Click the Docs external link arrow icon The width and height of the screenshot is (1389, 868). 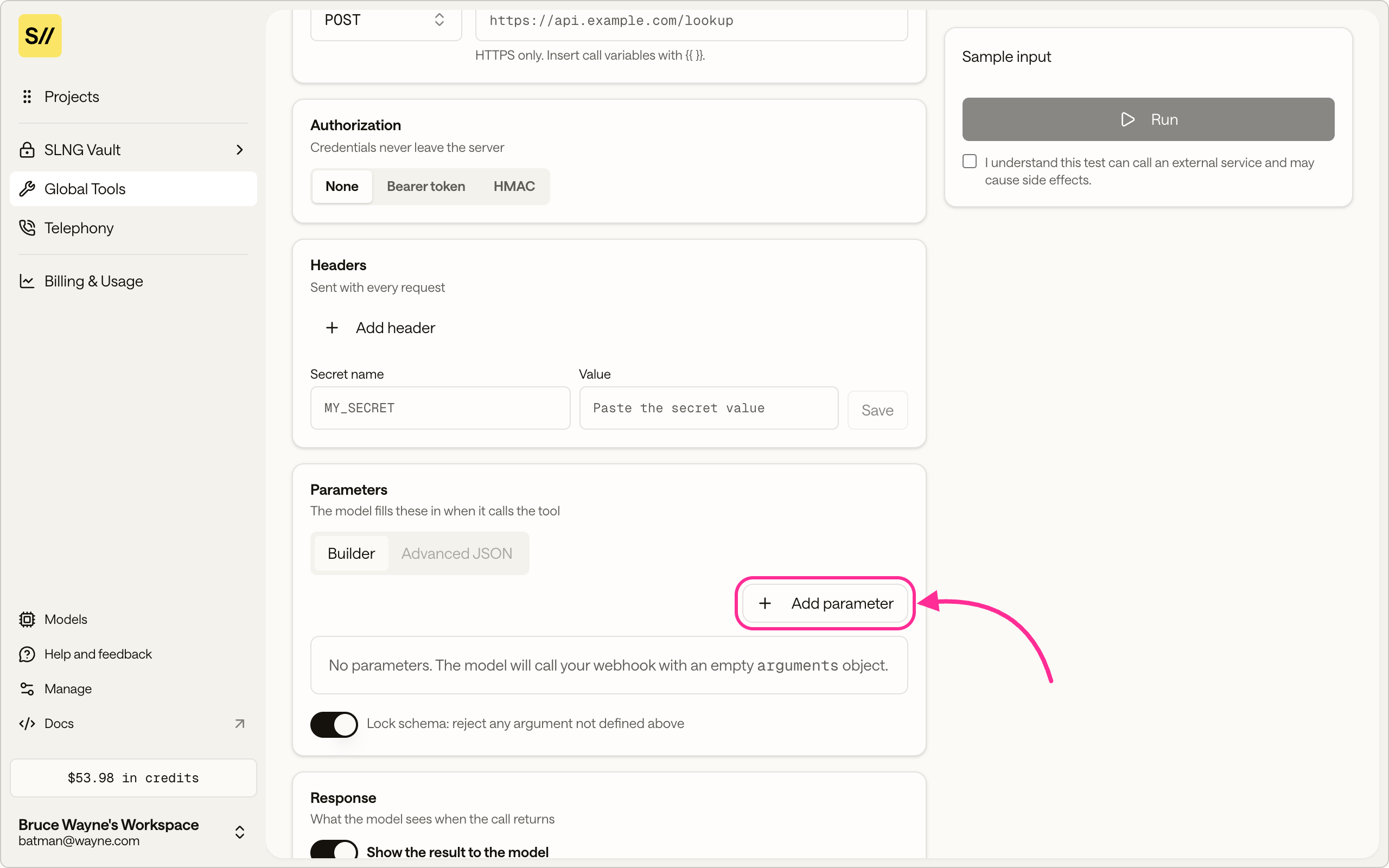coord(240,724)
